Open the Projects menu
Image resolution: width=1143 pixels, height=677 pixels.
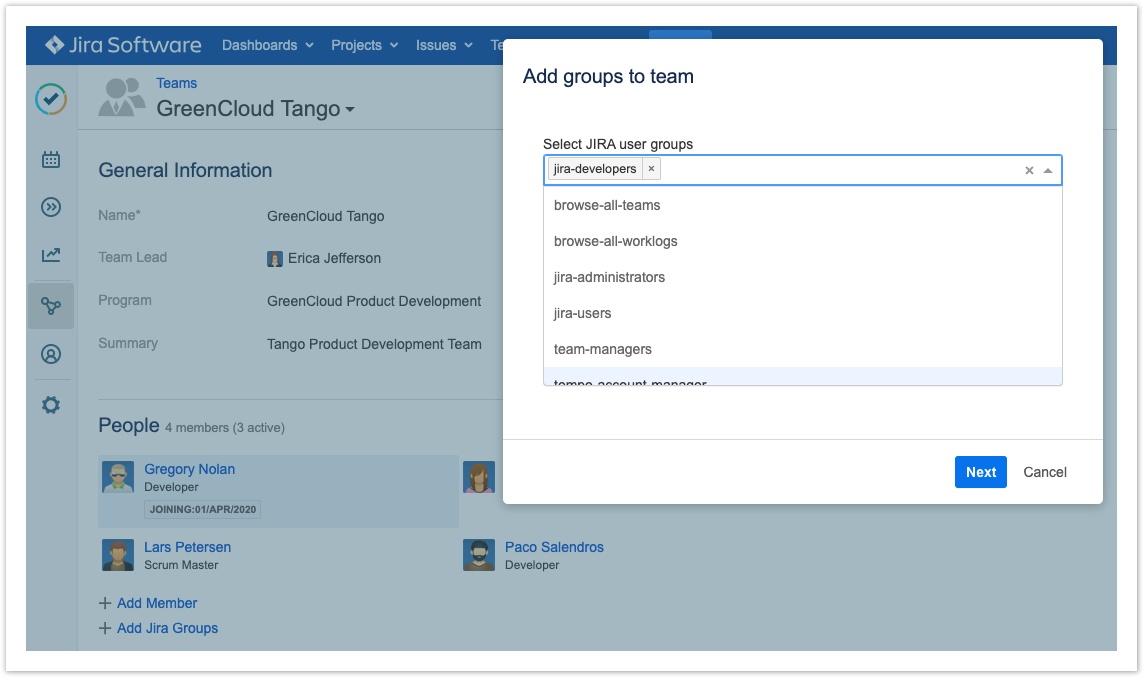[x=365, y=45]
